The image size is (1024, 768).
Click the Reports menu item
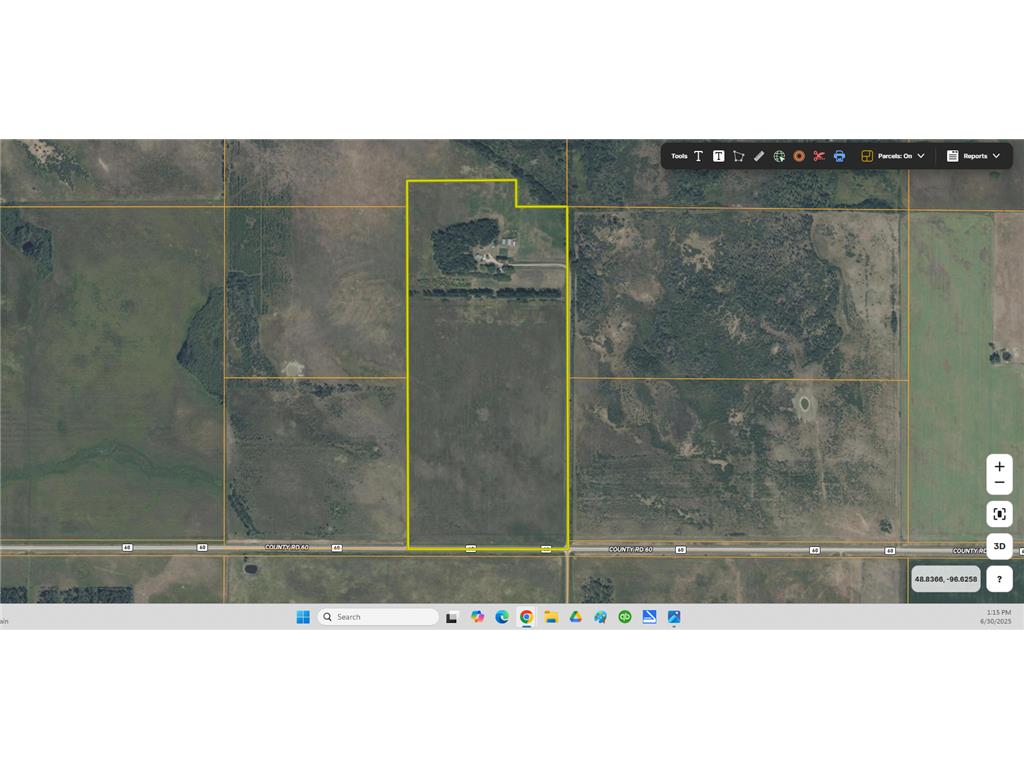pyautogui.click(x=973, y=156)
